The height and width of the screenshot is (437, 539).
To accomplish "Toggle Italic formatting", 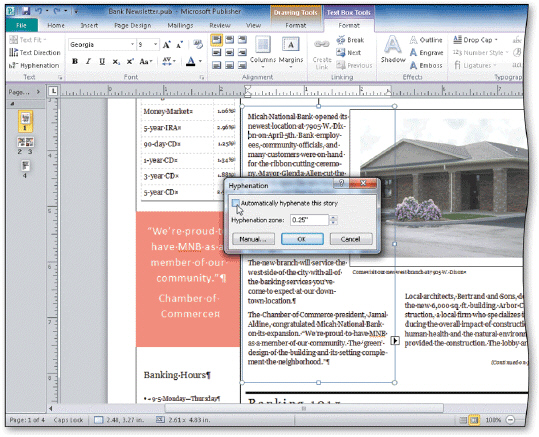I will (88, 62).
